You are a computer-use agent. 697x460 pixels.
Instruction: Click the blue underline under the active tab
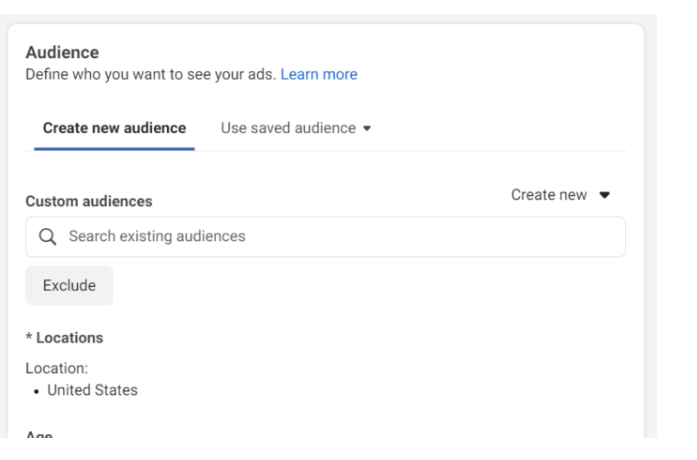pyautogui.click(x=114, y=149)
